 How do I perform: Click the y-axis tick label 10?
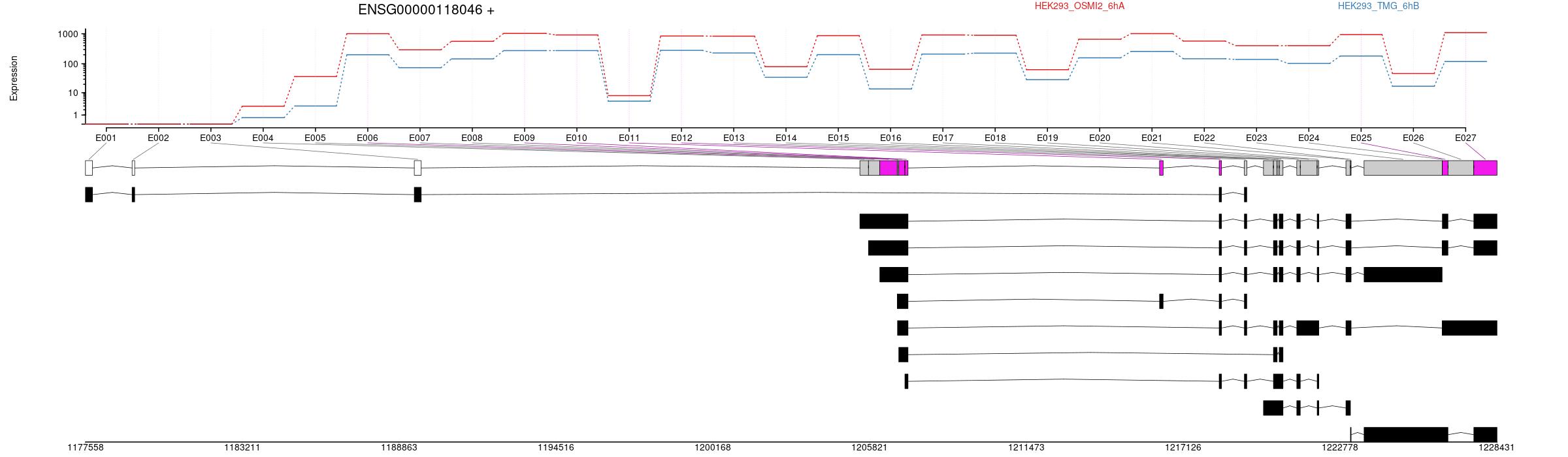point(74,93)
